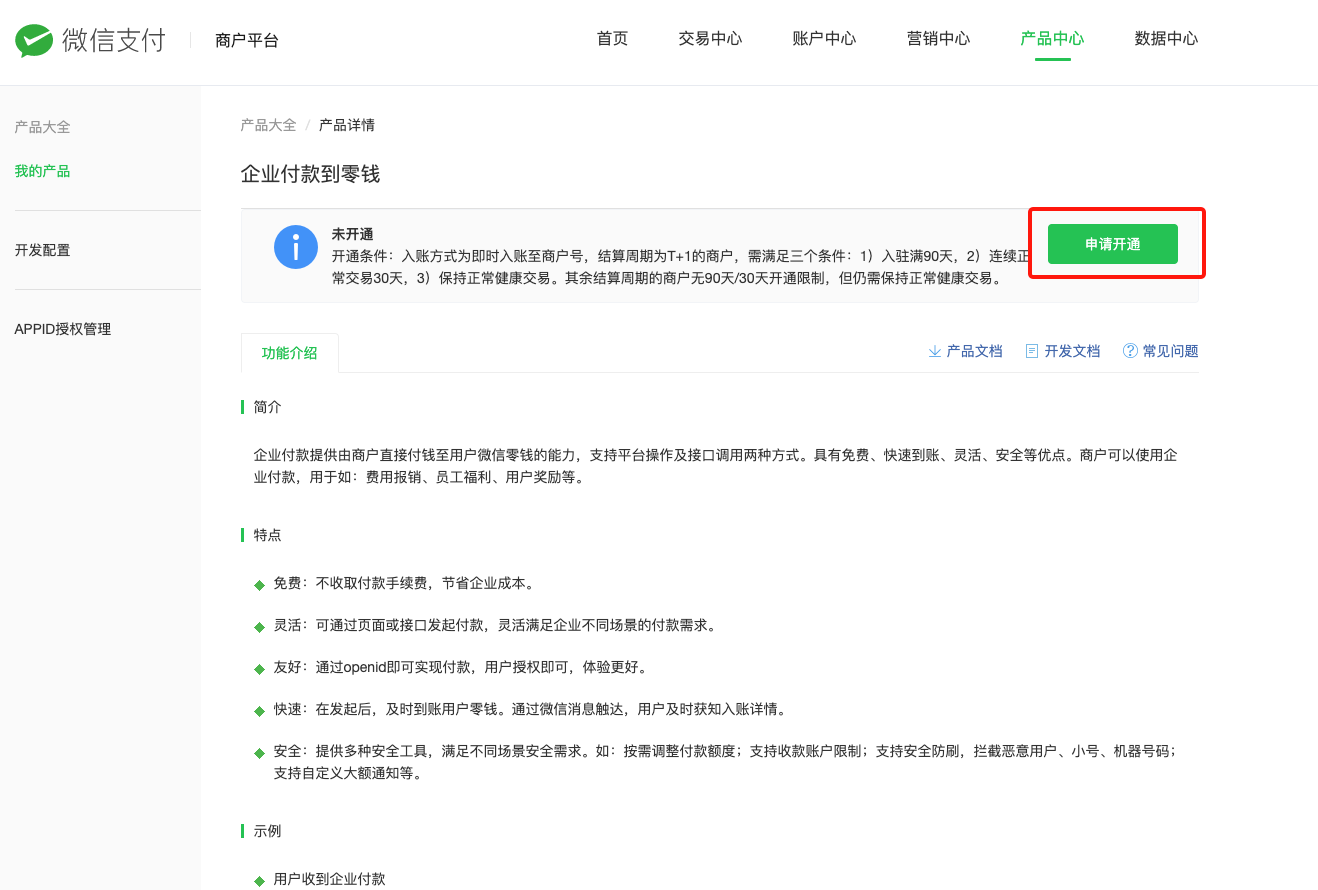The image size is (1318, 890).
Task: Click the 企业付款到零钱 page title
Action: [311, 174]
